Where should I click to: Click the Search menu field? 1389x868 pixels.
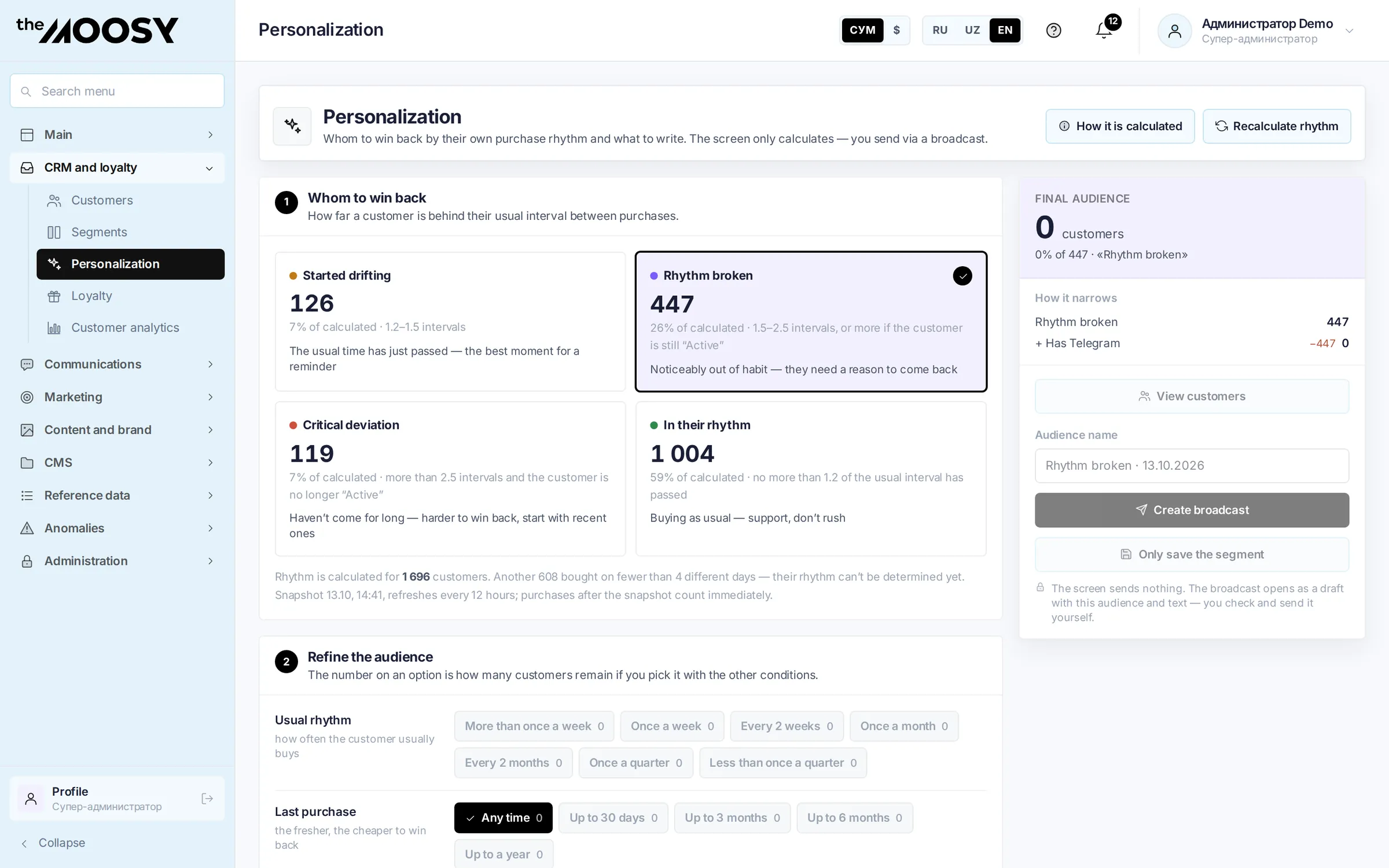tap(117, 91)
